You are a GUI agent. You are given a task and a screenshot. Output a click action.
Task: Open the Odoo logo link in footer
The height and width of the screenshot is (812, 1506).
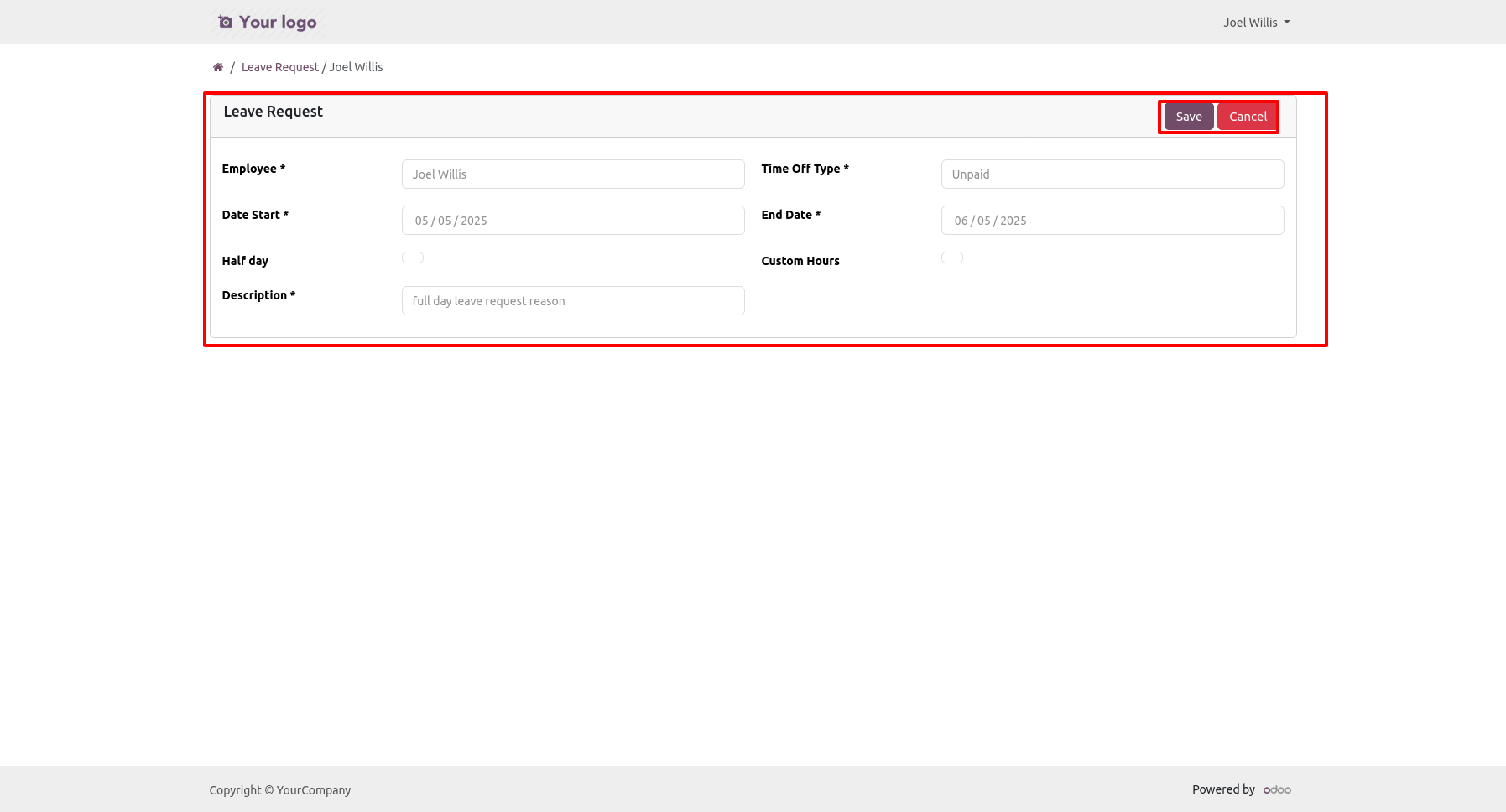pos(1277,789)
